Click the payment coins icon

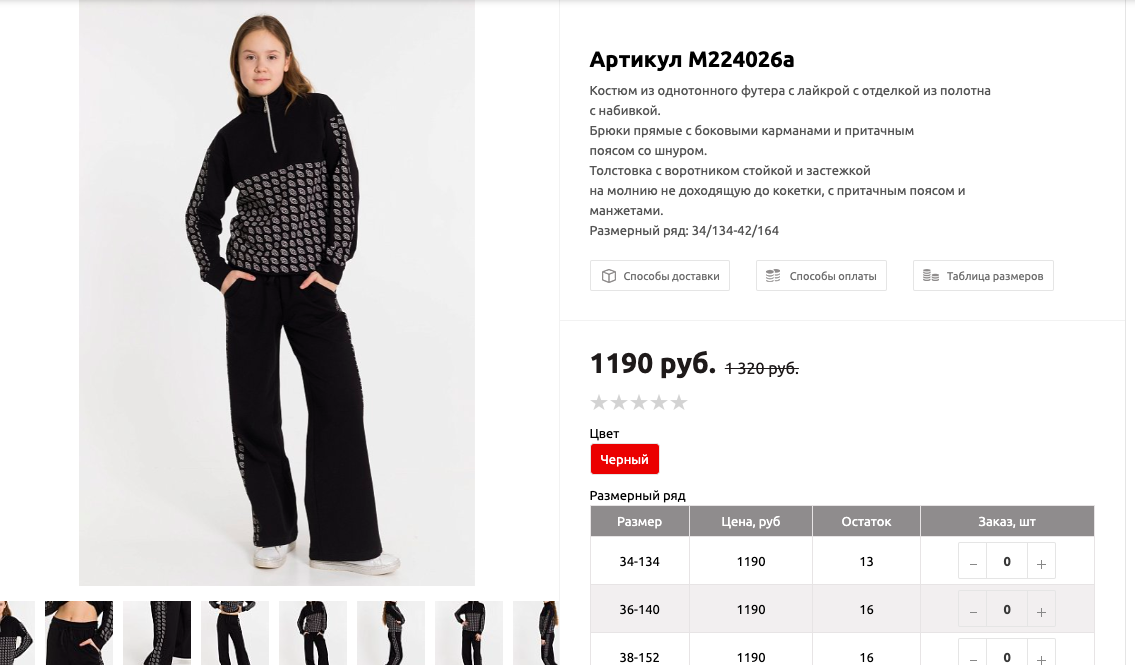pyautogui.click(x=773, y=276)
